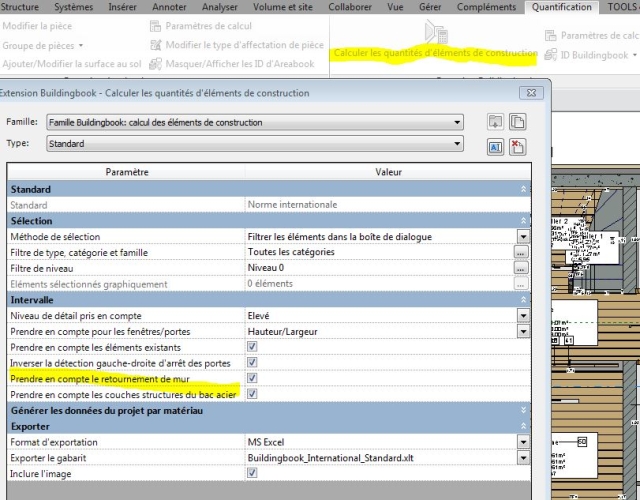Screen dimensions: 640x500
Task: Click Calculer les quantités d'éléments de construction label
Action: tap(436, 53)
